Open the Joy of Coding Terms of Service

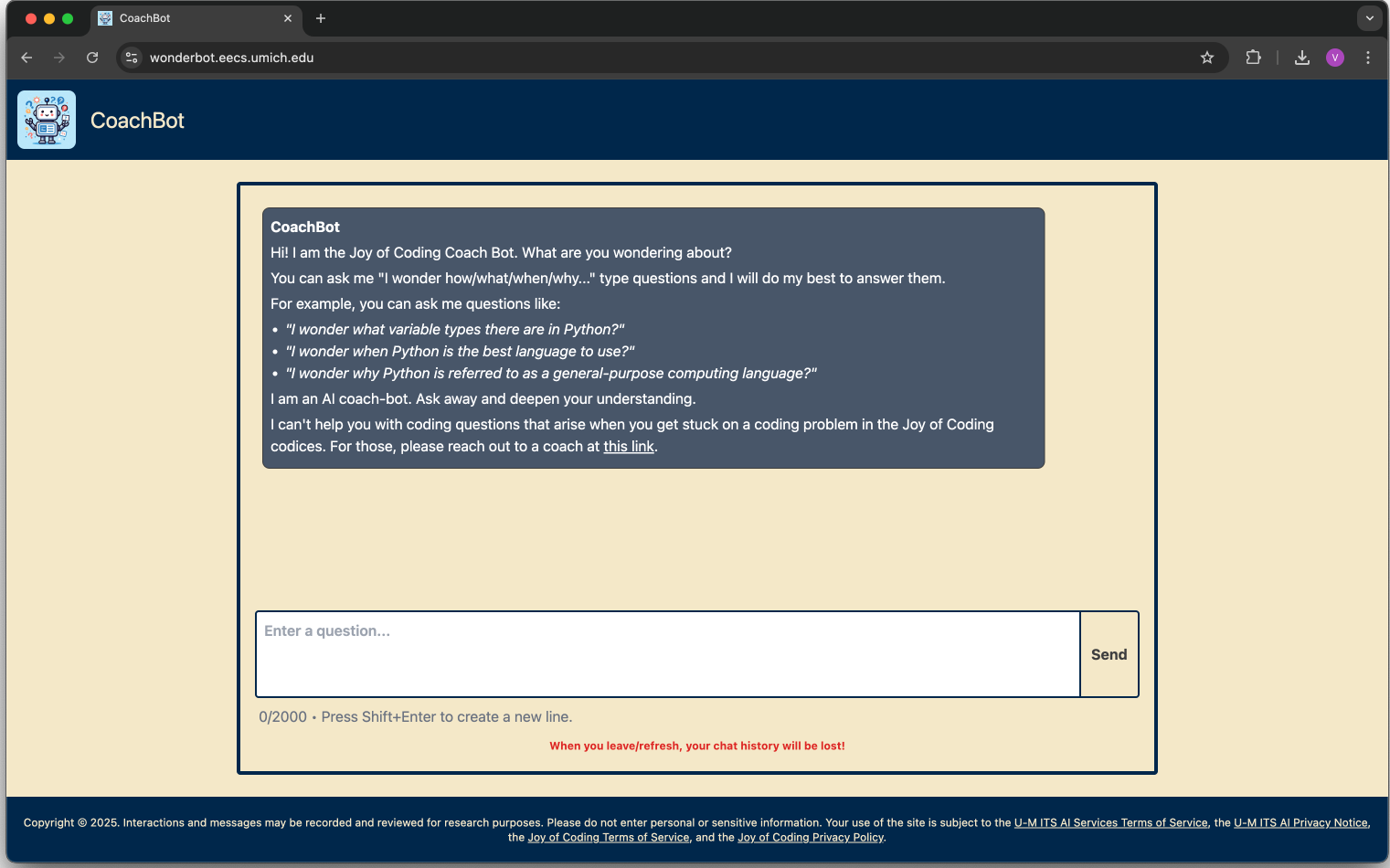(x=609, y=837)
